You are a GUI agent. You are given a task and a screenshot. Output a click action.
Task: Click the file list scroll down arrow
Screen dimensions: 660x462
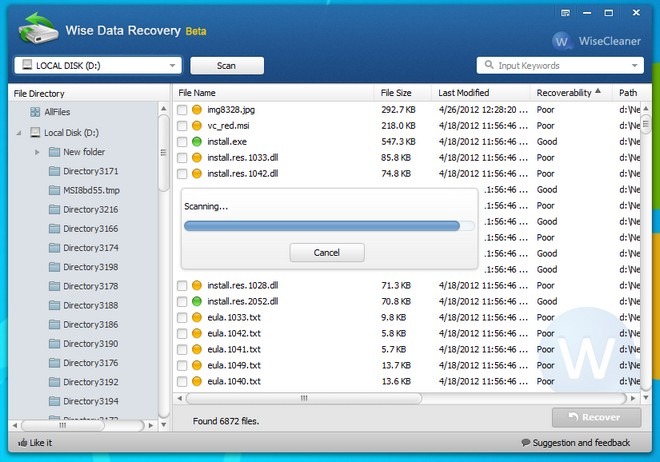pyautogui.click(x=646, y=398)
